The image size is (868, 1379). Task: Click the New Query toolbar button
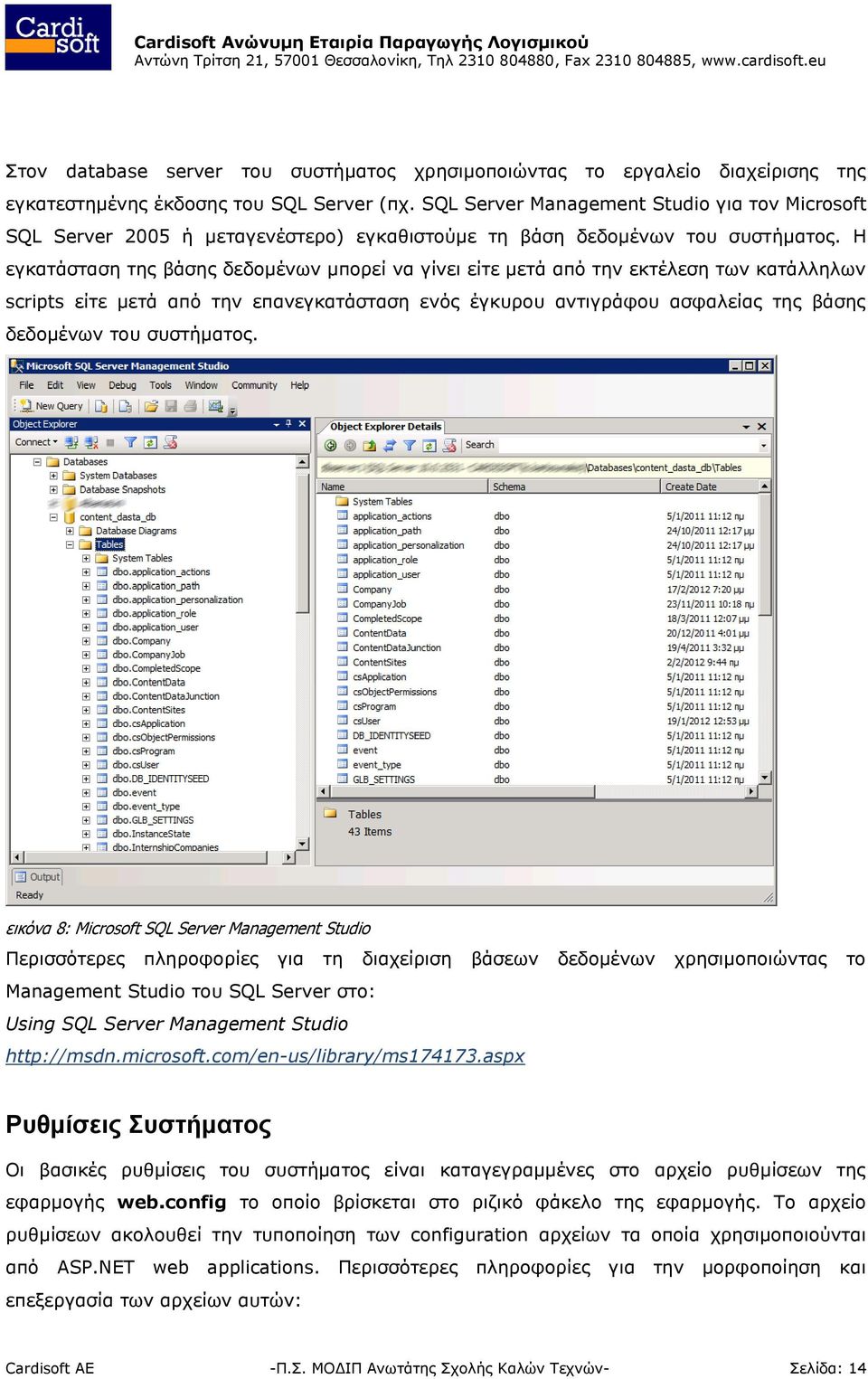52,406
